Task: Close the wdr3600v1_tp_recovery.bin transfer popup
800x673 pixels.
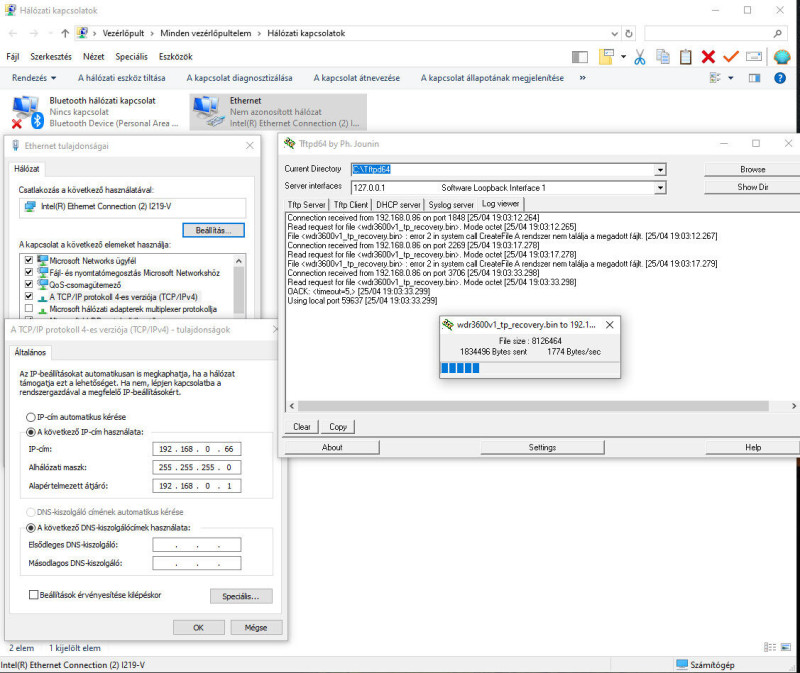Action: pos(609,325)
